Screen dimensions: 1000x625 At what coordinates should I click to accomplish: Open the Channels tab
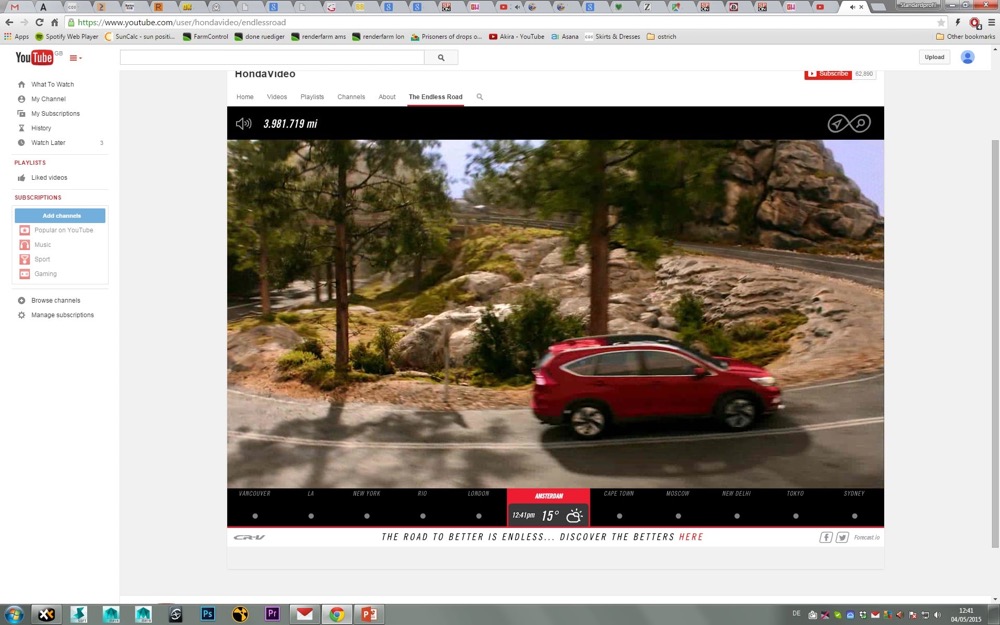[x=351, y=97]
